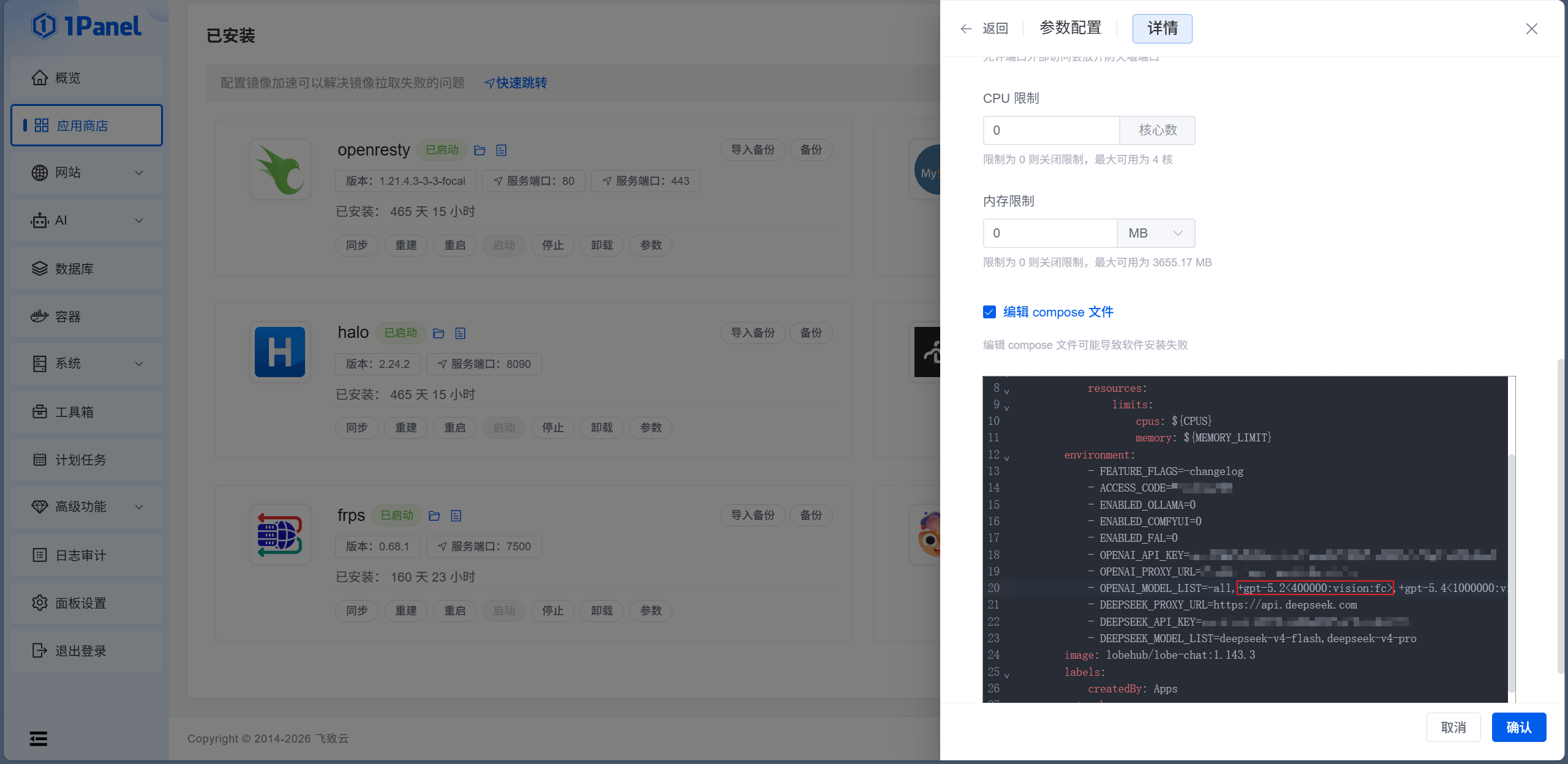Open halo 服务端口: 8090 link
This screenshot has height=764, width=1568.
[x=484, y=364]
